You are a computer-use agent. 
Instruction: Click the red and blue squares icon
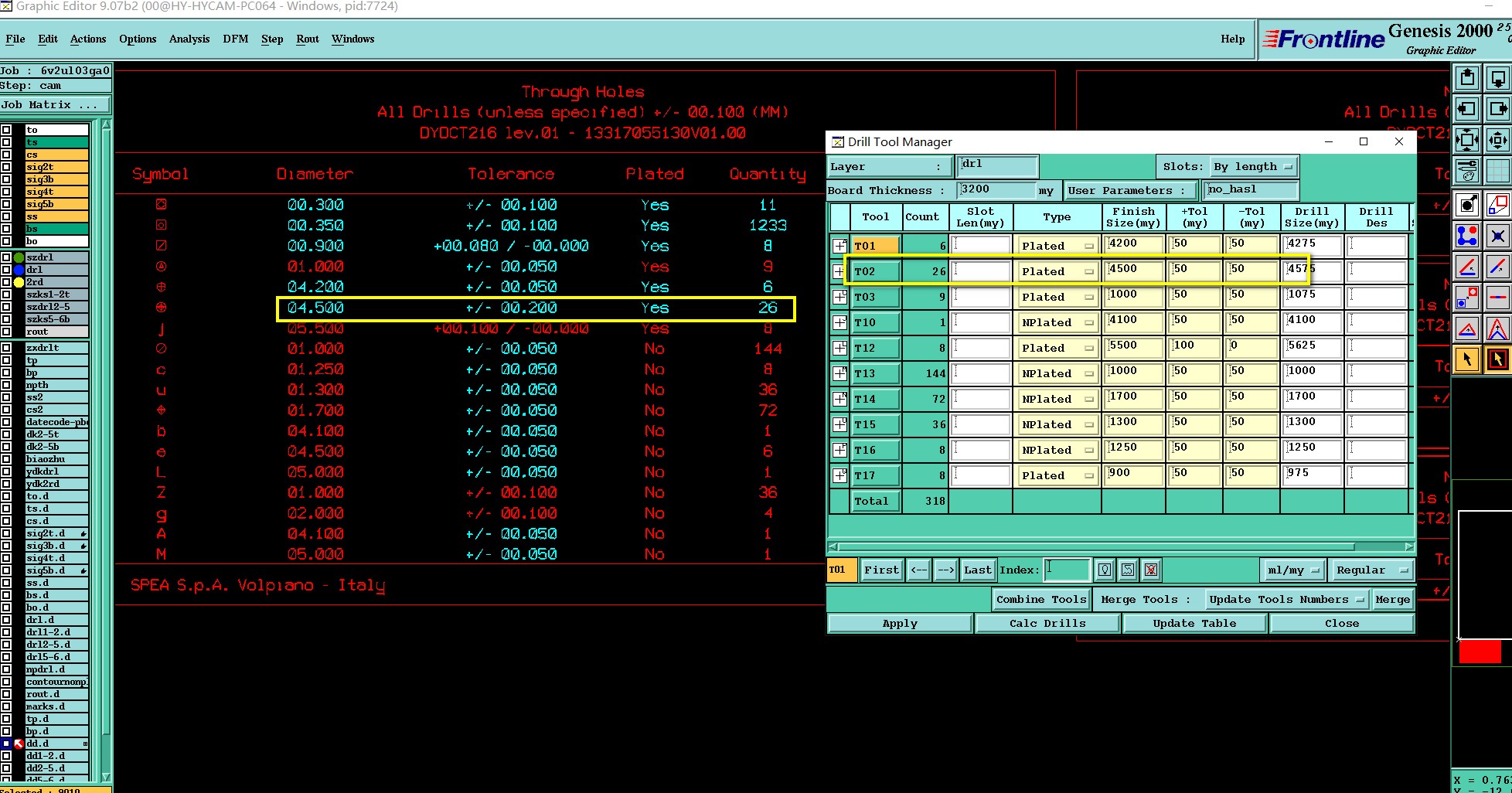pyautogui.click(x=1497, y=205)
